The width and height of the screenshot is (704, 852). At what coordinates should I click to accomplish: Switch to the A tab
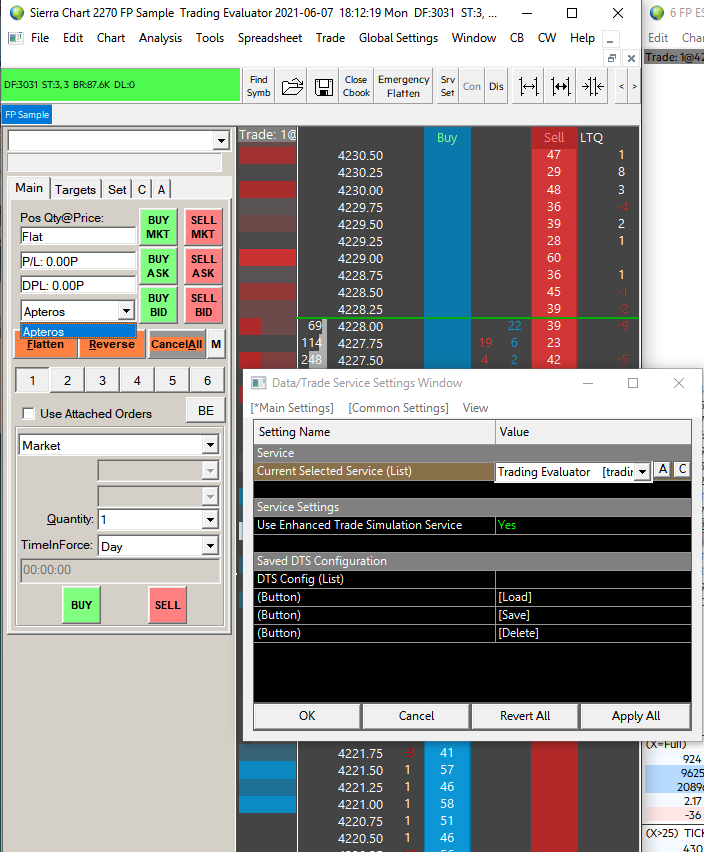[161, 190]
